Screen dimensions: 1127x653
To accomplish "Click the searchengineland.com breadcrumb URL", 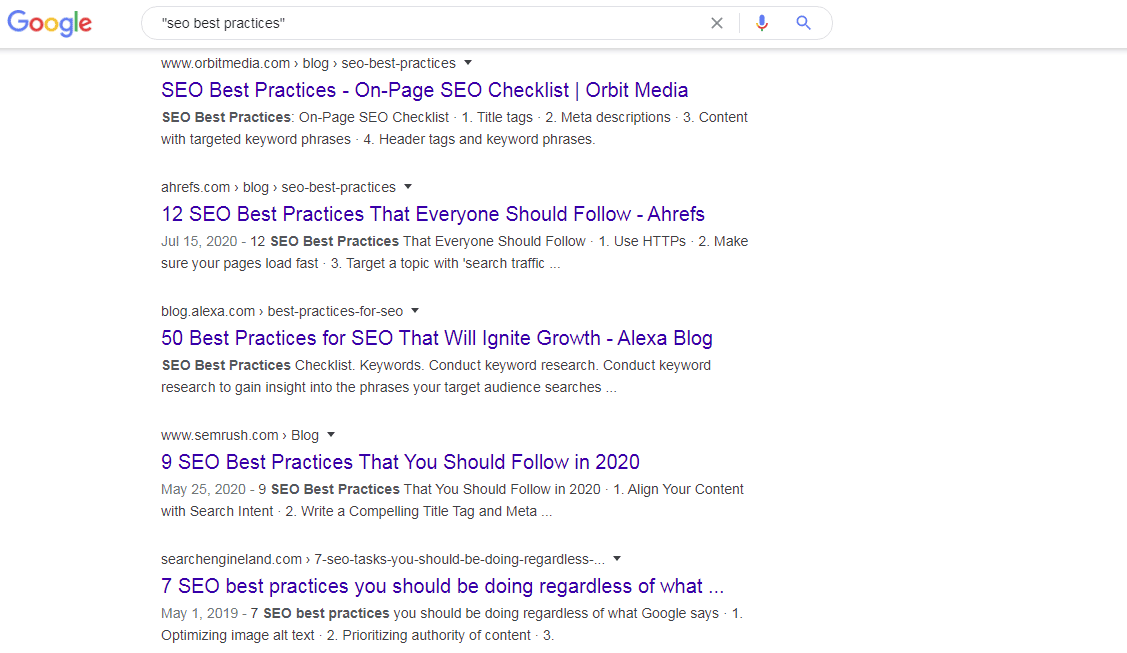I will (382, 559).
